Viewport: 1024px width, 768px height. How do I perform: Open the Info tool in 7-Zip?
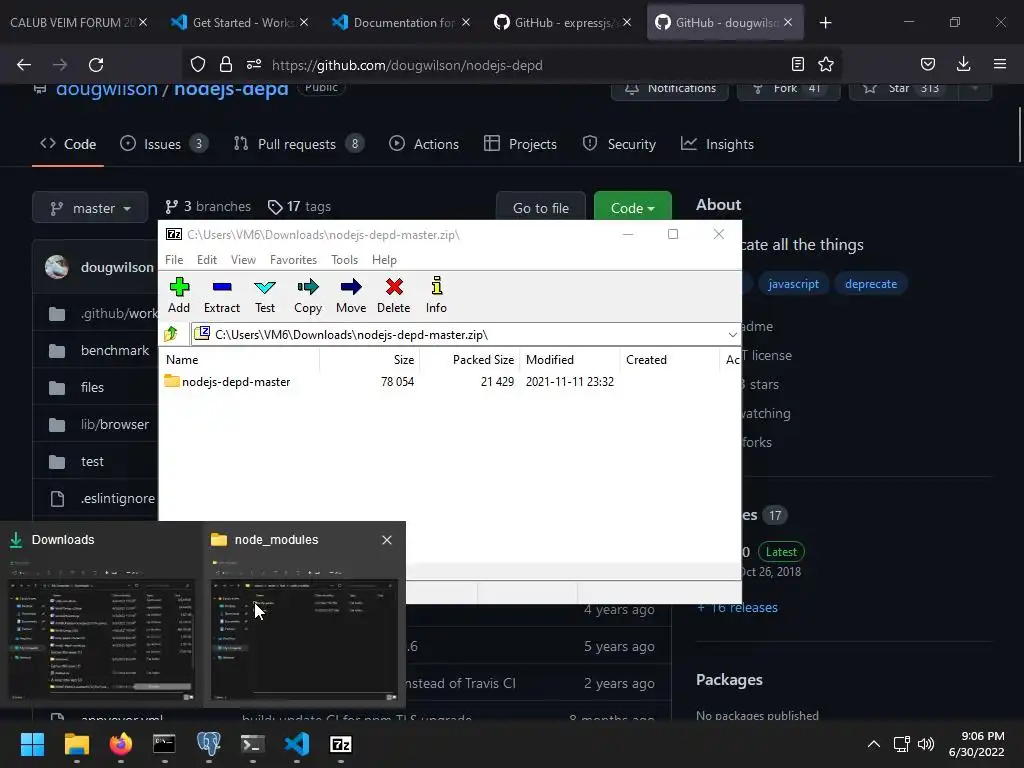[436, 295]
